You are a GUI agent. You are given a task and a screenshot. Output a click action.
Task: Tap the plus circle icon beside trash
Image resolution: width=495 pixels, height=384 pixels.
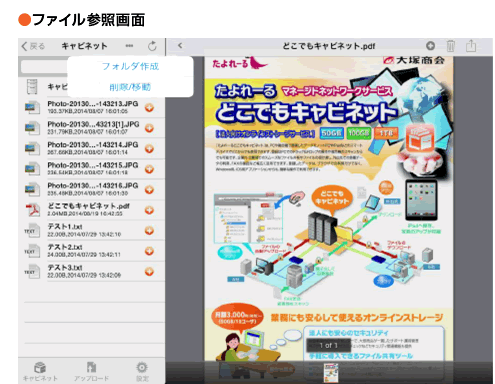(430, 46)
